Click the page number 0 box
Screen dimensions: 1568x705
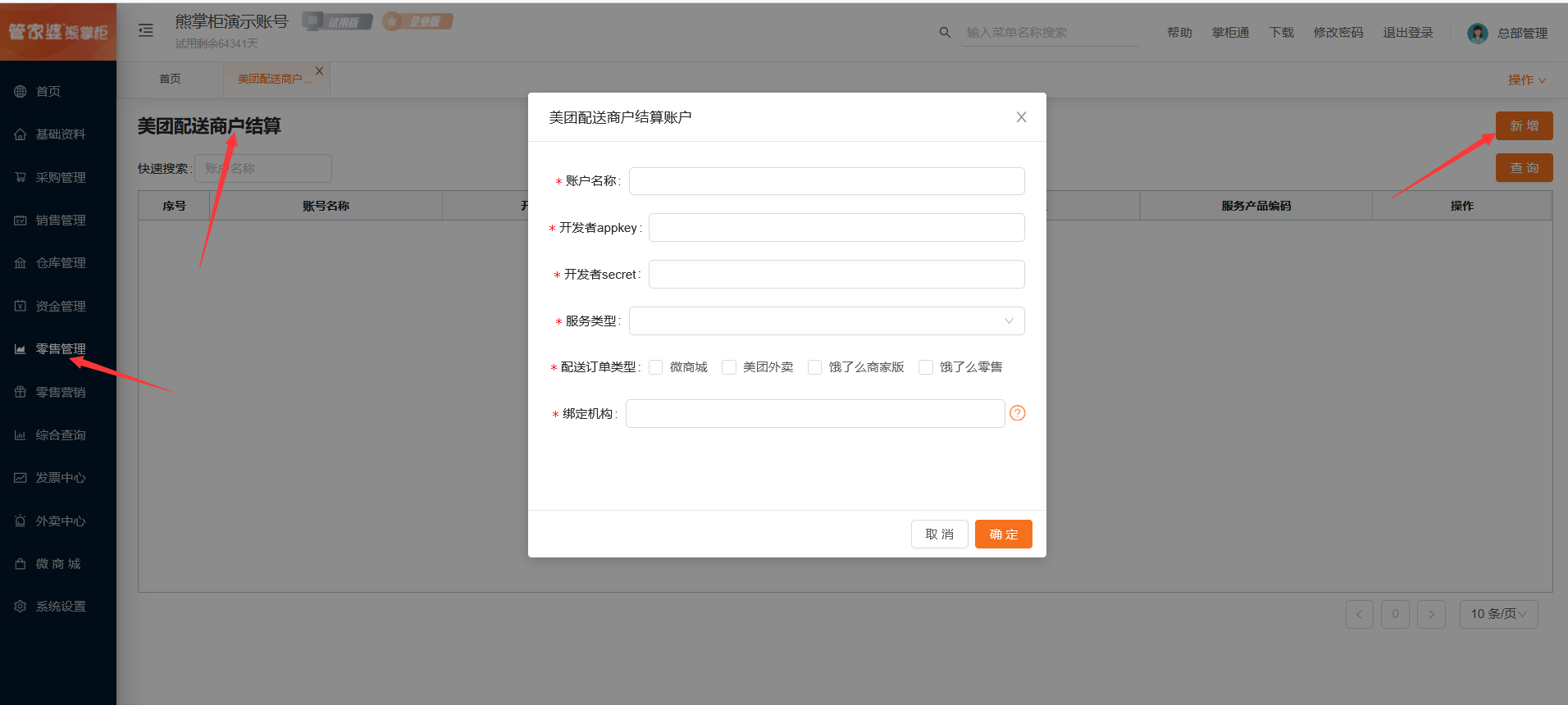(x=1395, y=614)
